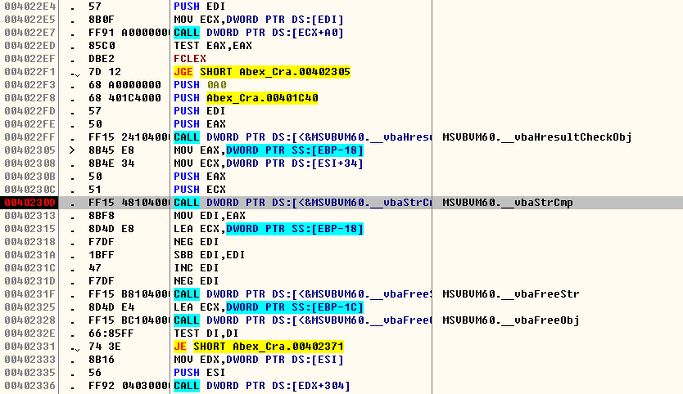
Task: Click the MSVBVM60.__vbaFreeStr comment
Action: click(511, 294)
